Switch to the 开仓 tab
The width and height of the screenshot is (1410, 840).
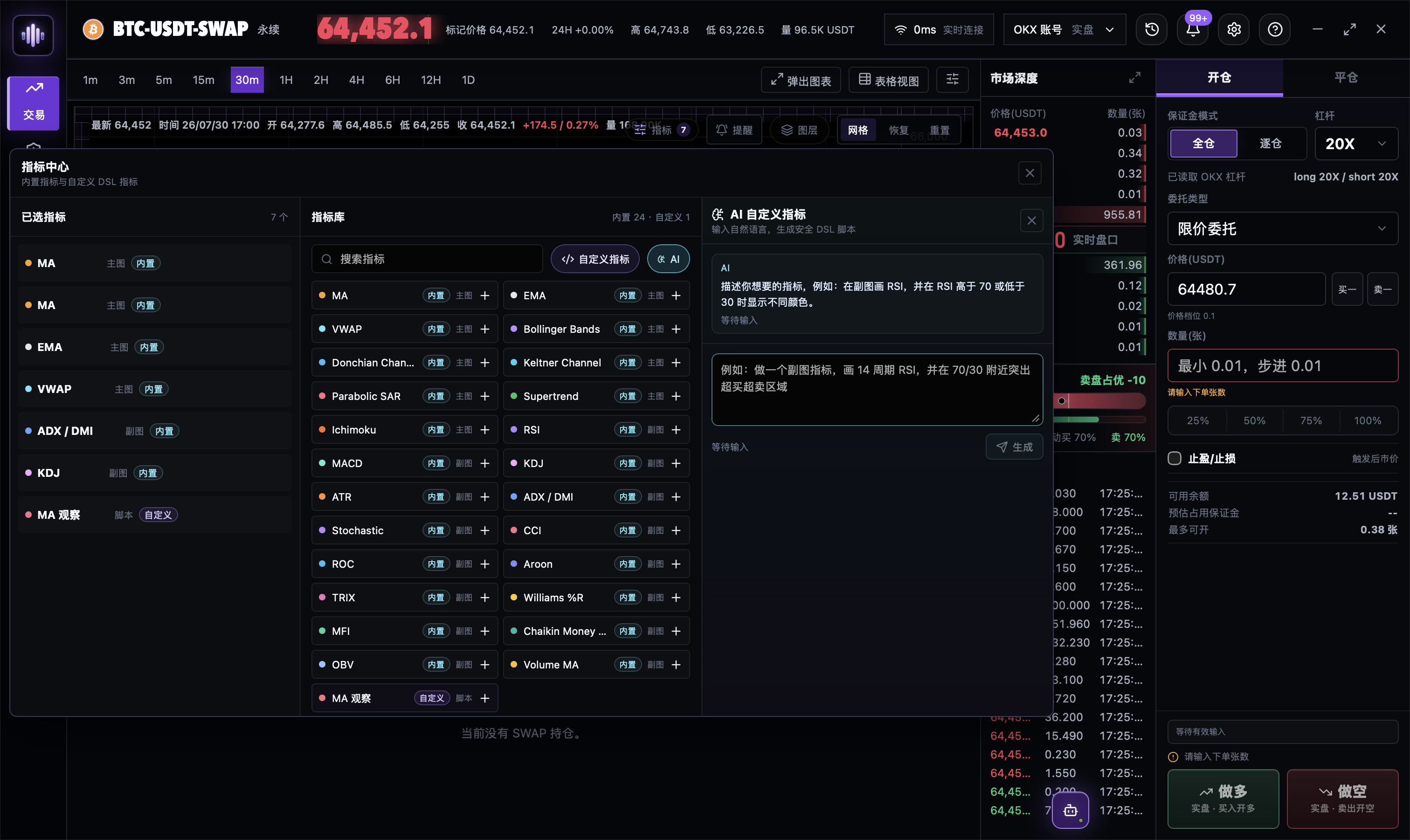tap(1219, 77)
